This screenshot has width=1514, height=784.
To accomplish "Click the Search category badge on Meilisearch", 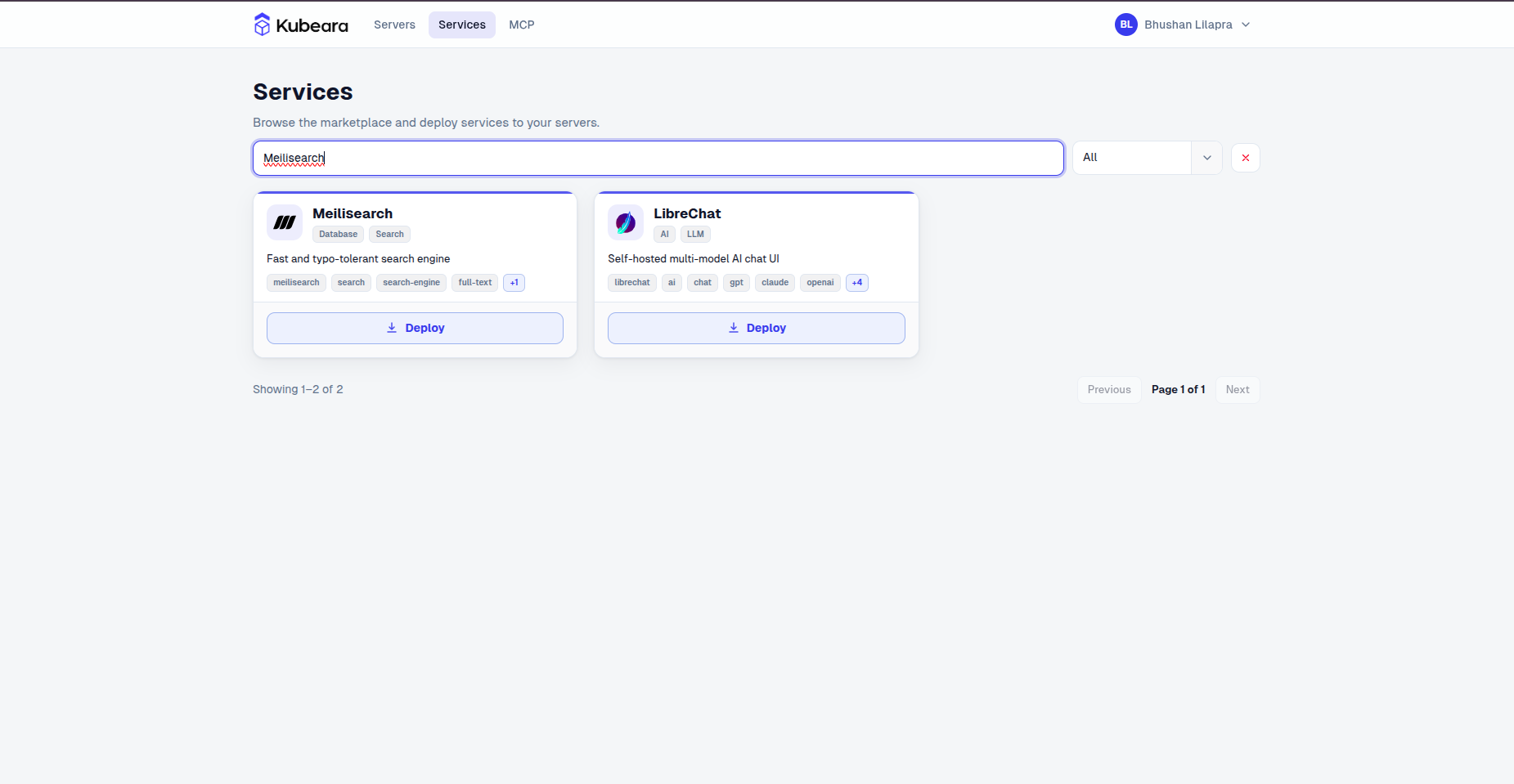I will pos(390,234).
